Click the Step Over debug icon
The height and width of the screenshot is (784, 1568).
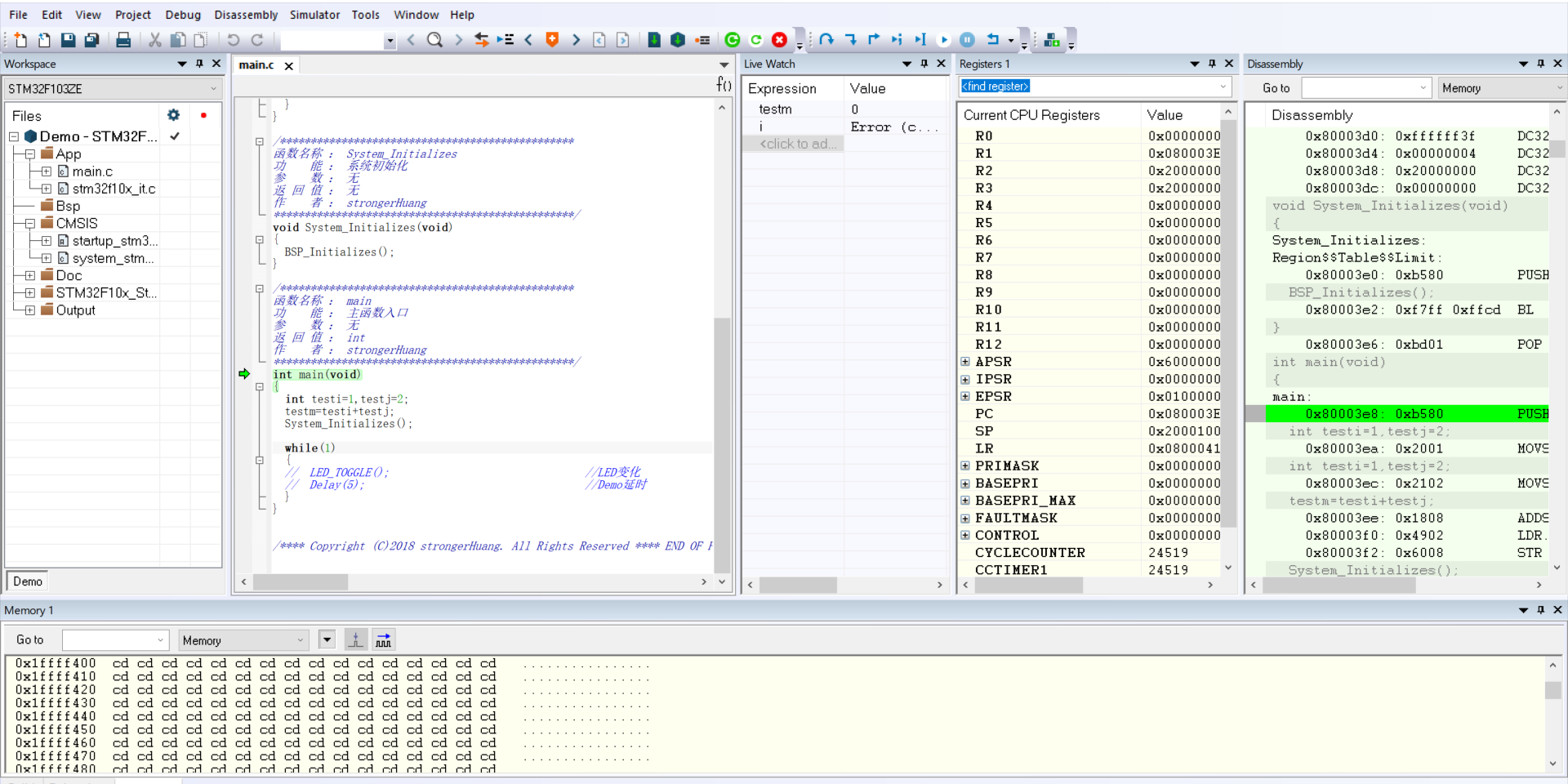[826, 39]
